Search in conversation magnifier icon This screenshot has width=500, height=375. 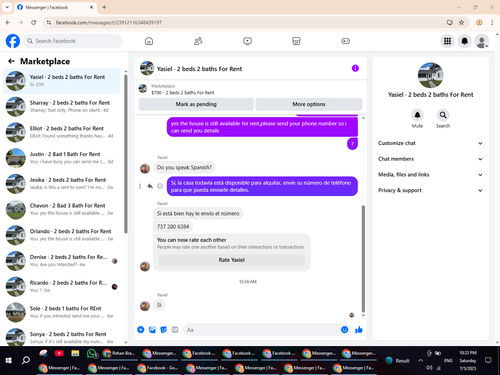(x=443, y=115)
